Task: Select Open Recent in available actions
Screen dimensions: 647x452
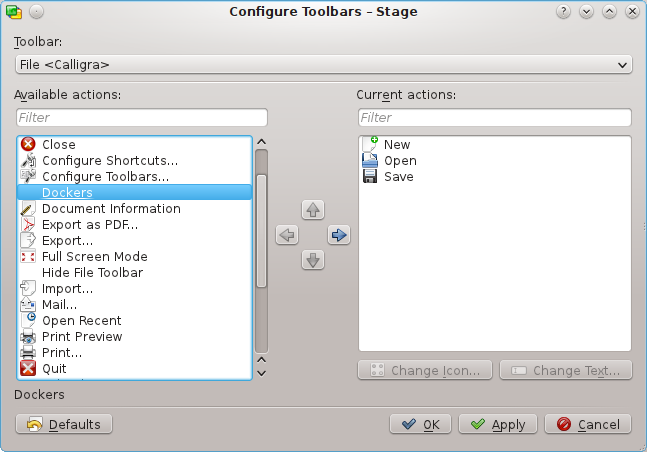Action: (81, 321)
